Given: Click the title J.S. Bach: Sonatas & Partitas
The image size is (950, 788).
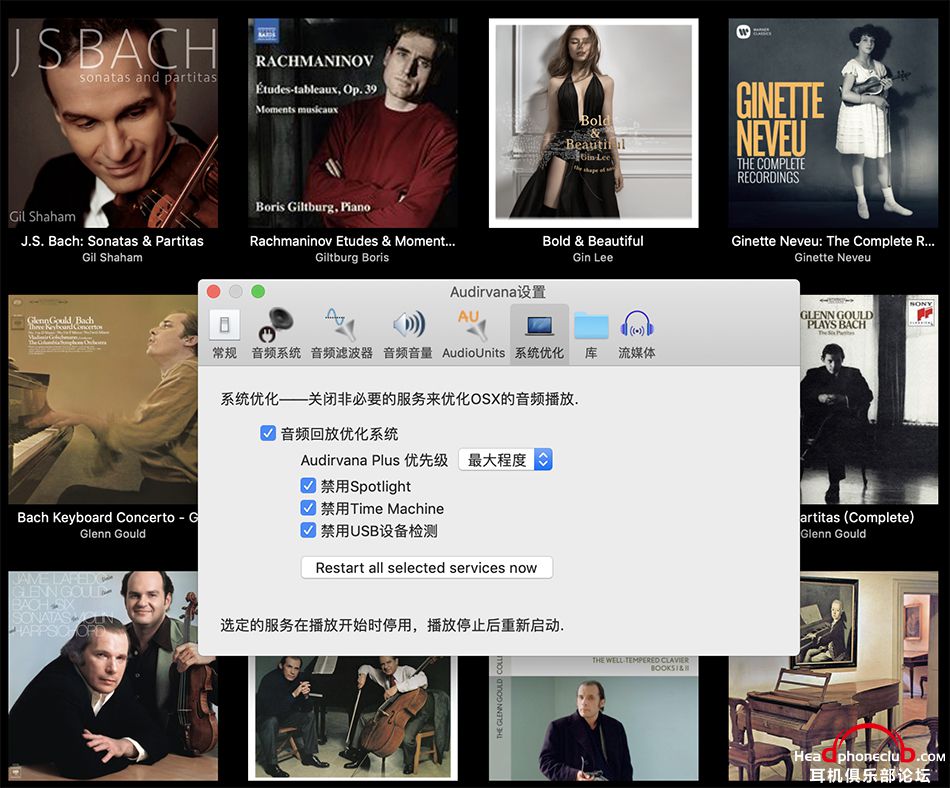Looking at the screenshot, I should click(113, 241).
